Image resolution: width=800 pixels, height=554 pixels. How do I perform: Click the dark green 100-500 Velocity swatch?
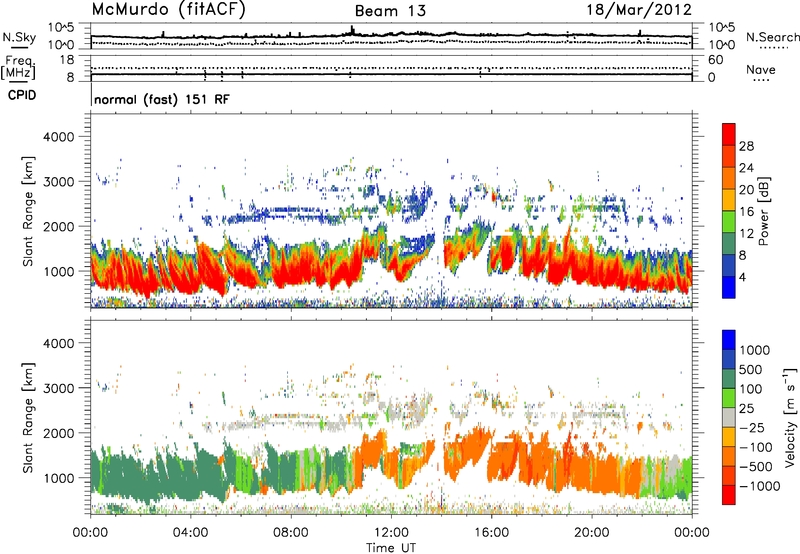tap(729, 379)
